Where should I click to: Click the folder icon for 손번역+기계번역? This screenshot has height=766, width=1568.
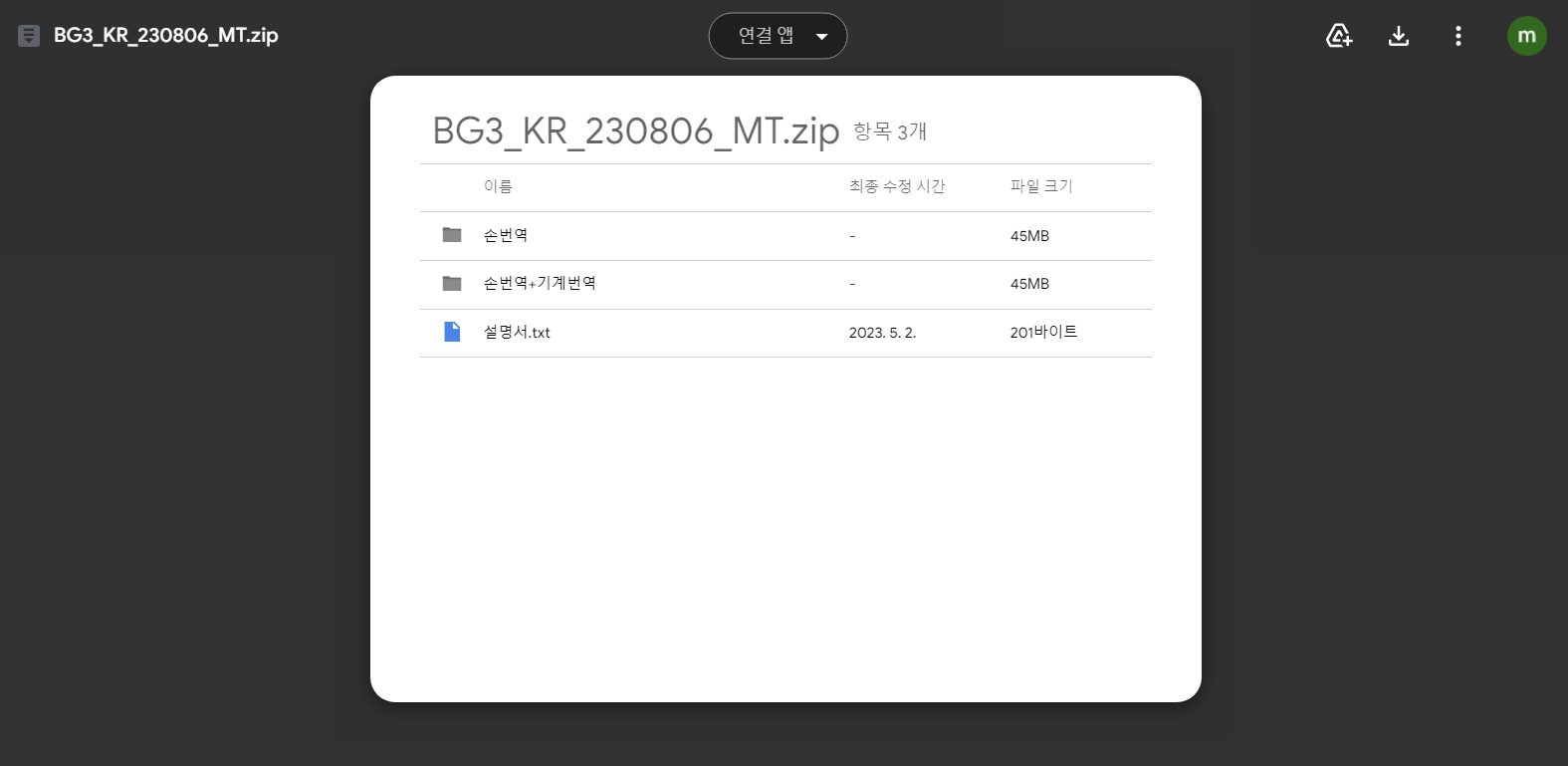point(452,284)
